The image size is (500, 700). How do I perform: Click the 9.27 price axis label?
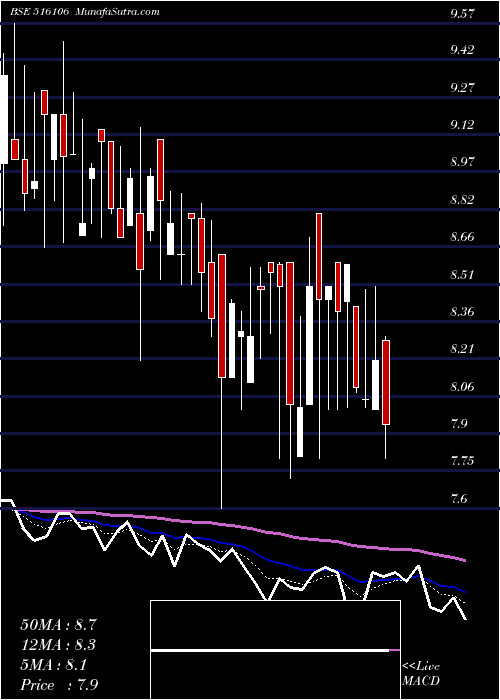[462, 87]
